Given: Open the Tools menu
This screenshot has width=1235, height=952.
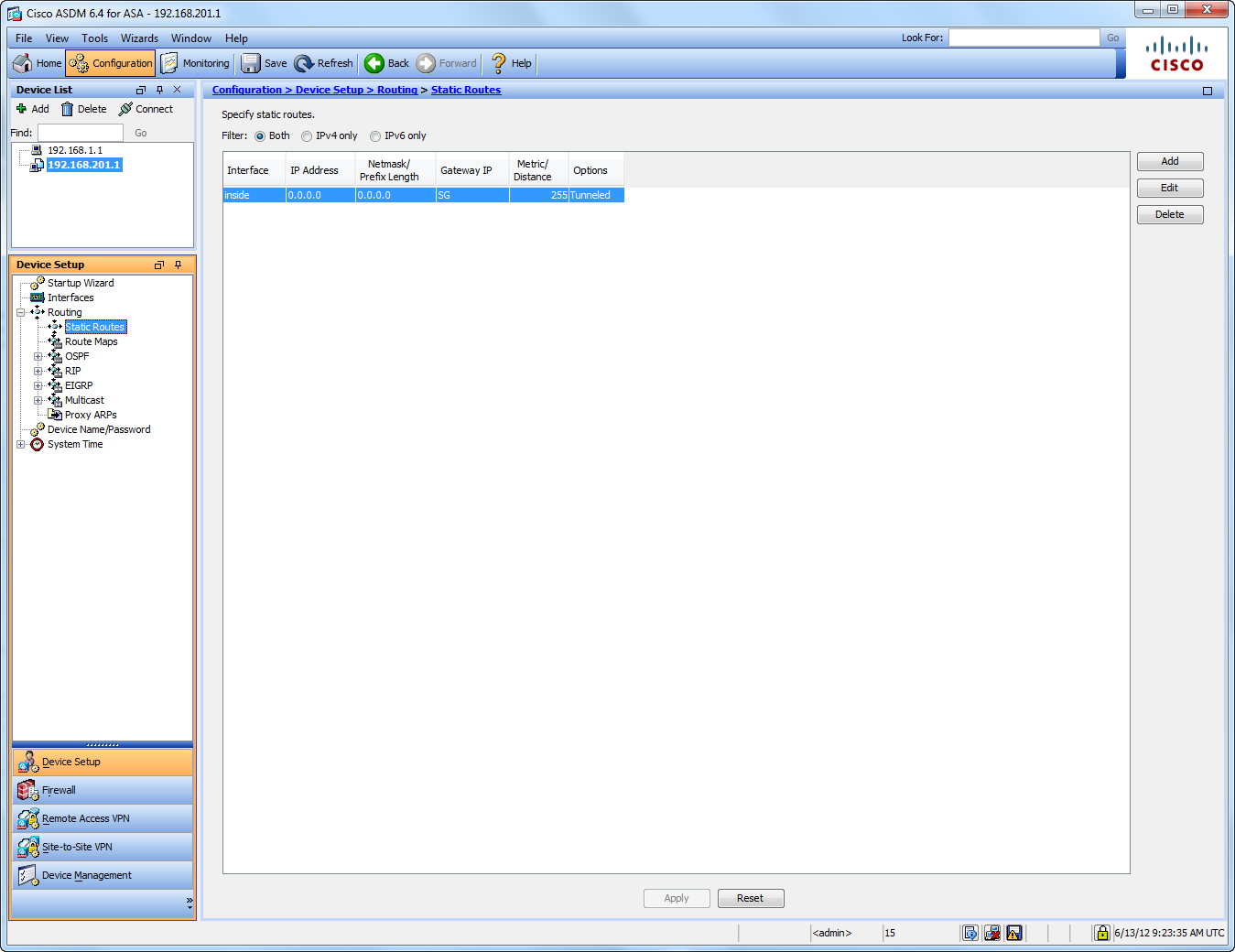Looking at the screenshot, I should pyautogui.click(x=94, y=38).
